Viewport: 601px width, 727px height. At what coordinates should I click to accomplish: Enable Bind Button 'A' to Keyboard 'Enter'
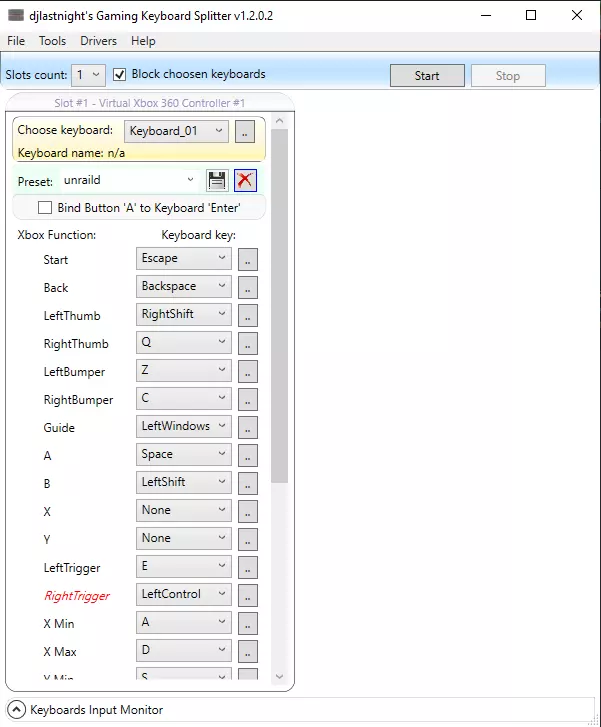point(45,207)
